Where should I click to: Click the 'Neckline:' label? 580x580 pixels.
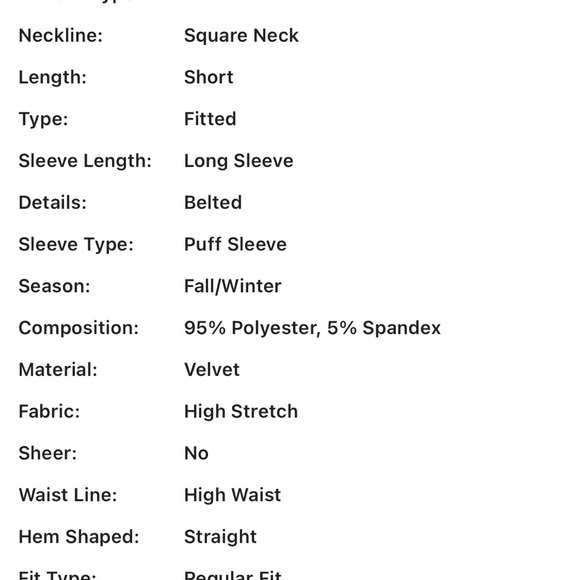61,36
